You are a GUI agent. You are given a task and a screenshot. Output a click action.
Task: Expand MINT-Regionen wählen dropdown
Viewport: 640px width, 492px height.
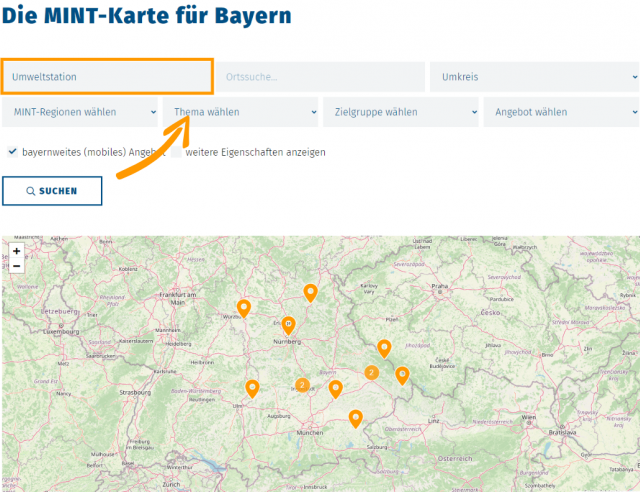(80, 112)
